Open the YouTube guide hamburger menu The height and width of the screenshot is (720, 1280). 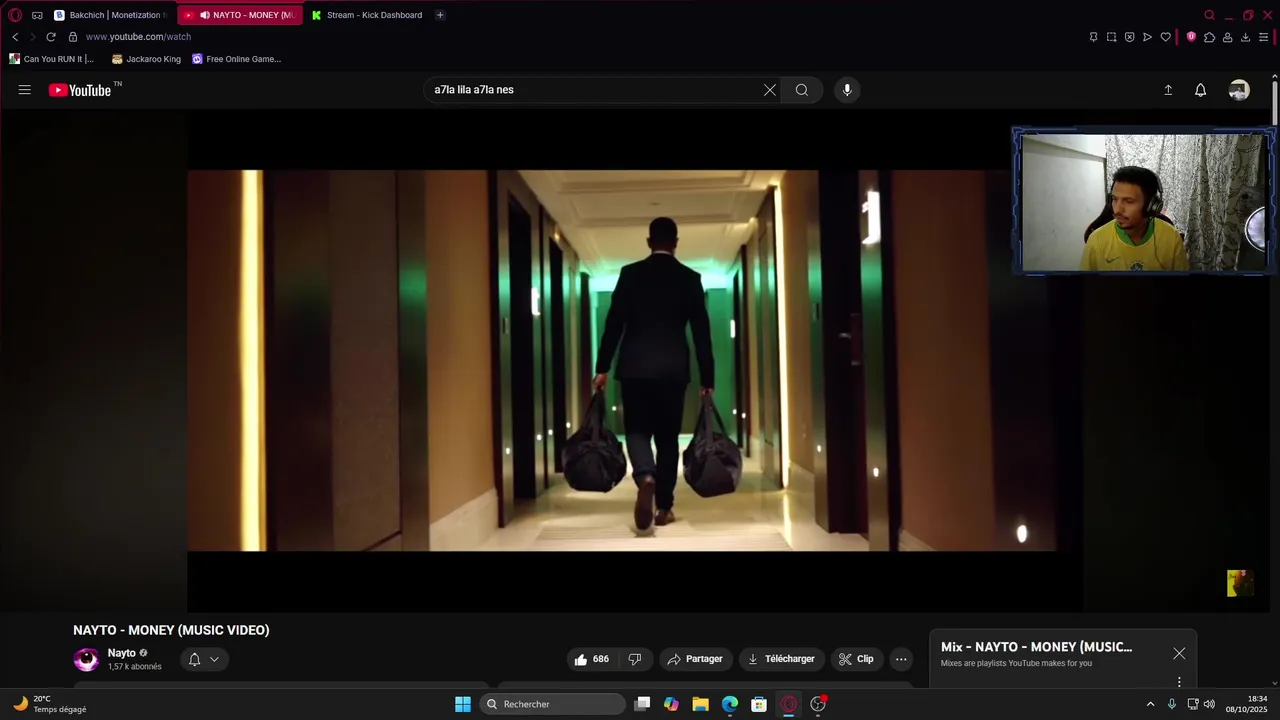24,90
